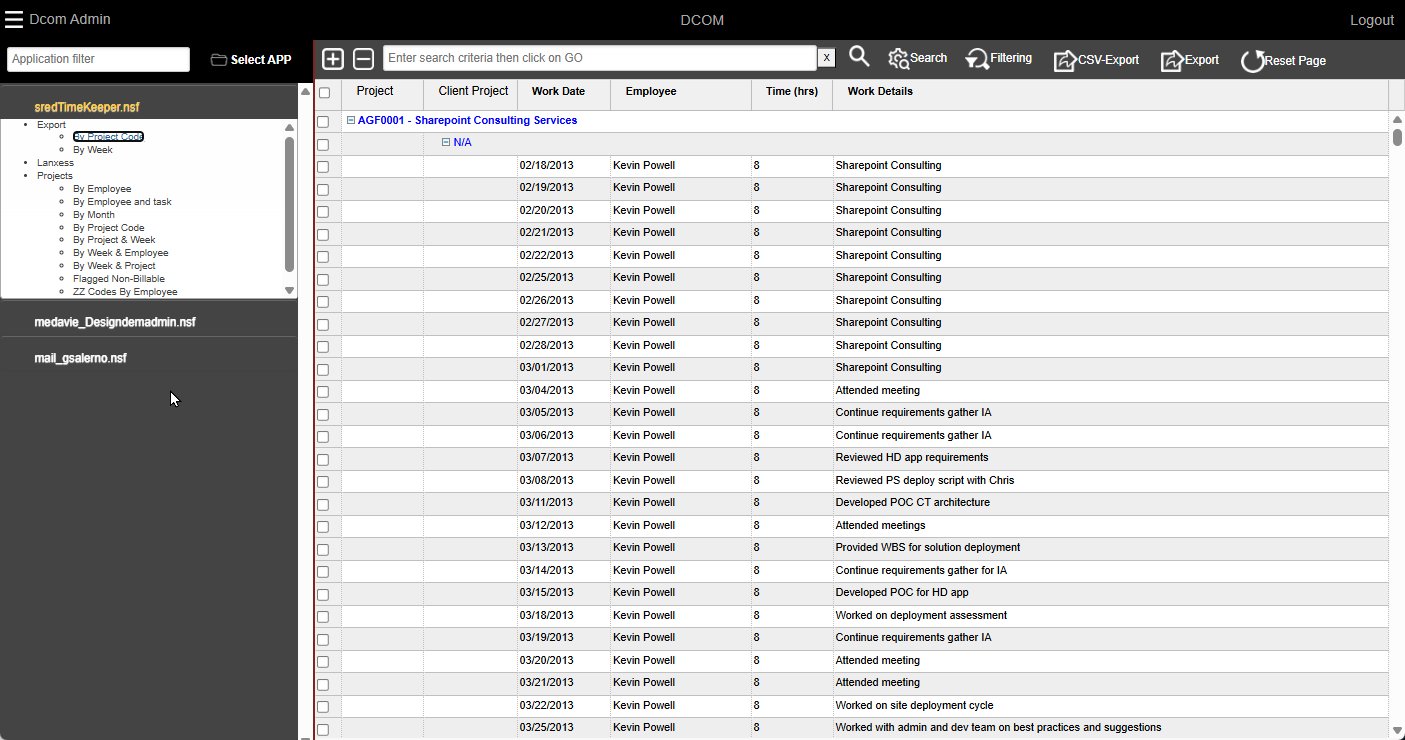Image resolution: width=1405 pixels, height=740 pixels.
Task: Click the Export icon button
Action: 1189,60
